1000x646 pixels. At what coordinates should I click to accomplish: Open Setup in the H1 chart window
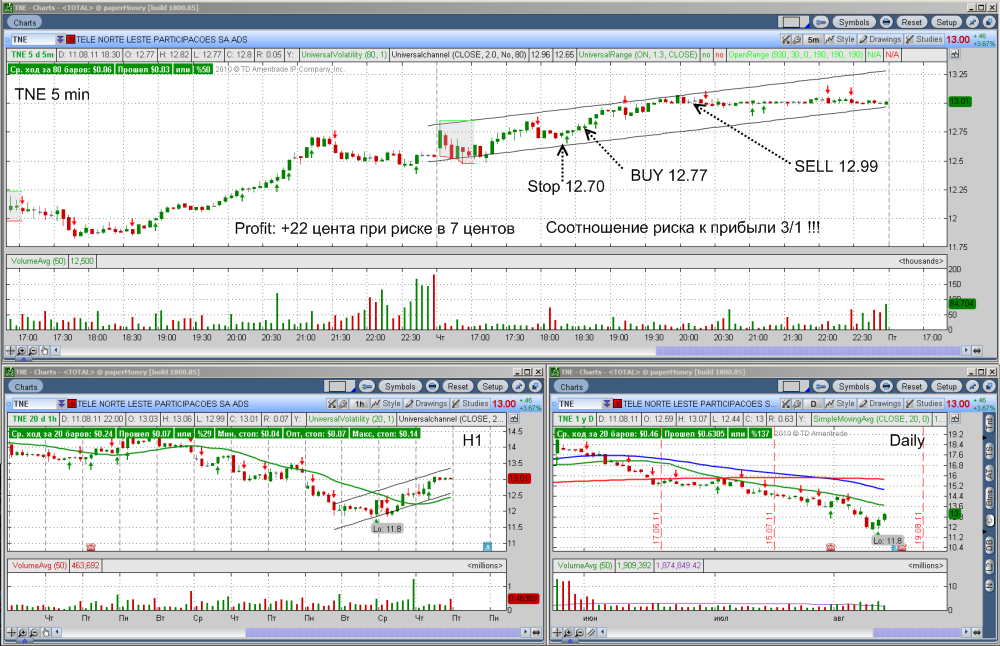492,386
